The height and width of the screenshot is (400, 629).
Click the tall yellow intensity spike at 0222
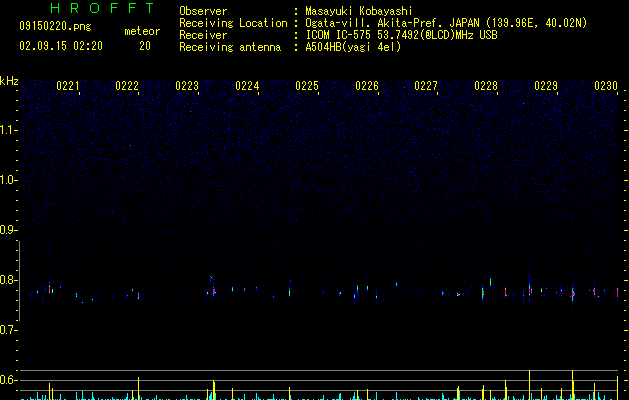pos(138,388)
